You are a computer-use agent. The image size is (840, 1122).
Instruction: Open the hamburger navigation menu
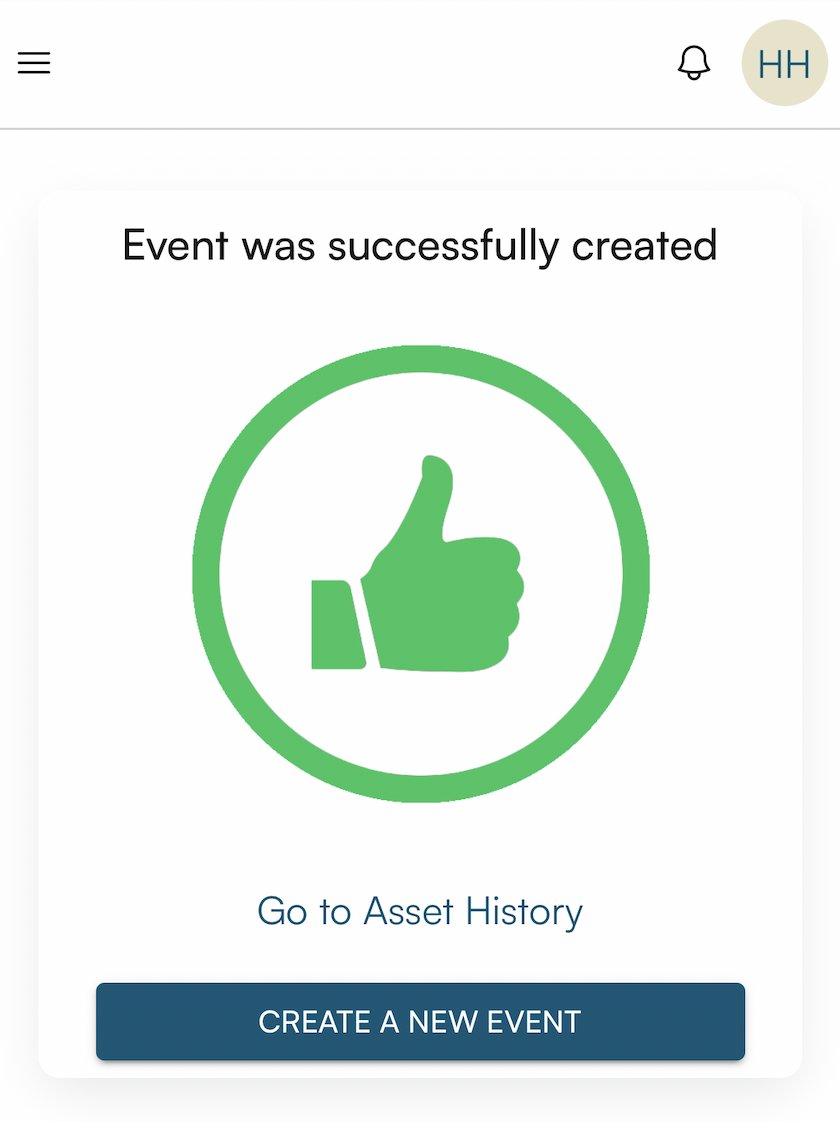[x=34, y=63]
